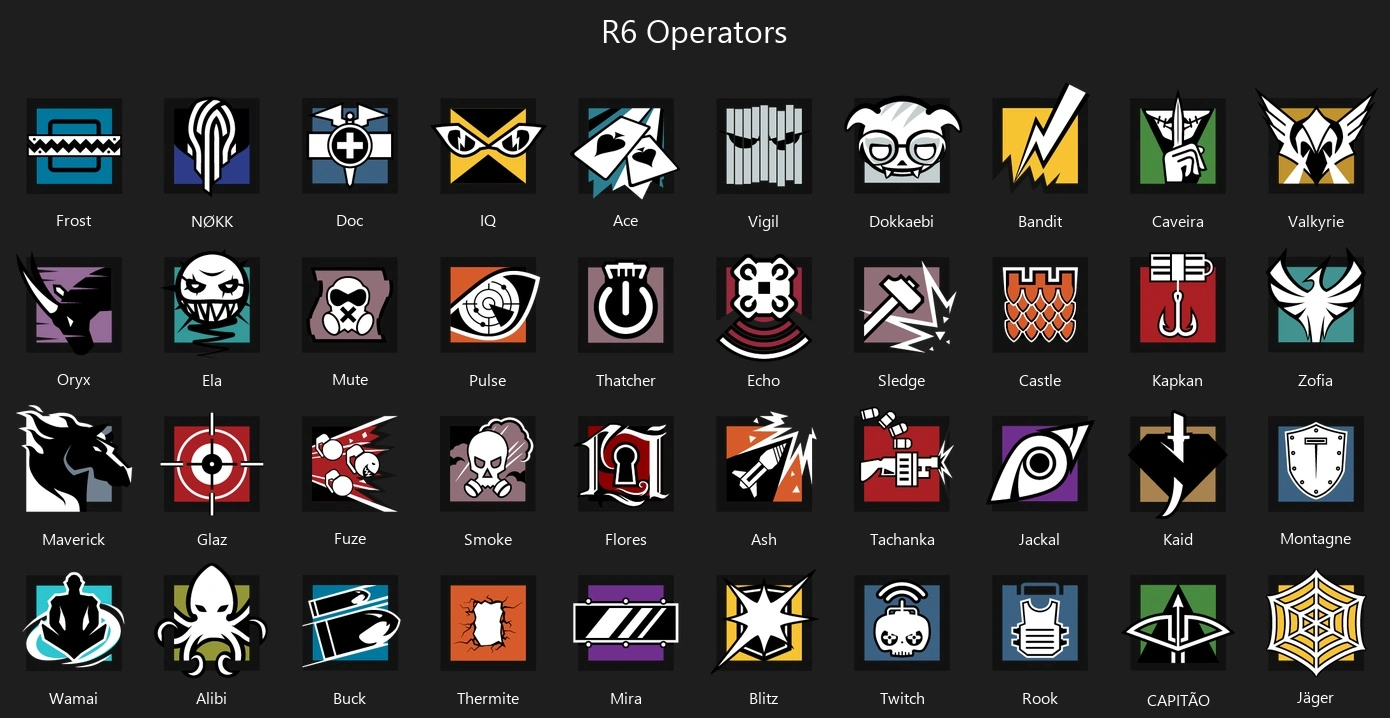Select the Kapkan name label
This screenshot has width=1390, height=718.
[1178, 380]
